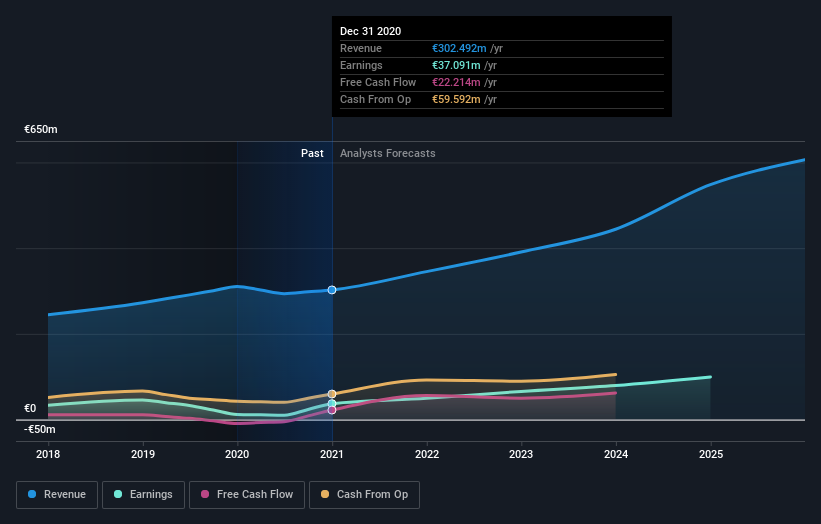Click the Earnings row label in tooltip
The height and width of the screenshot is (524, 821).
[x=361, y=65]
